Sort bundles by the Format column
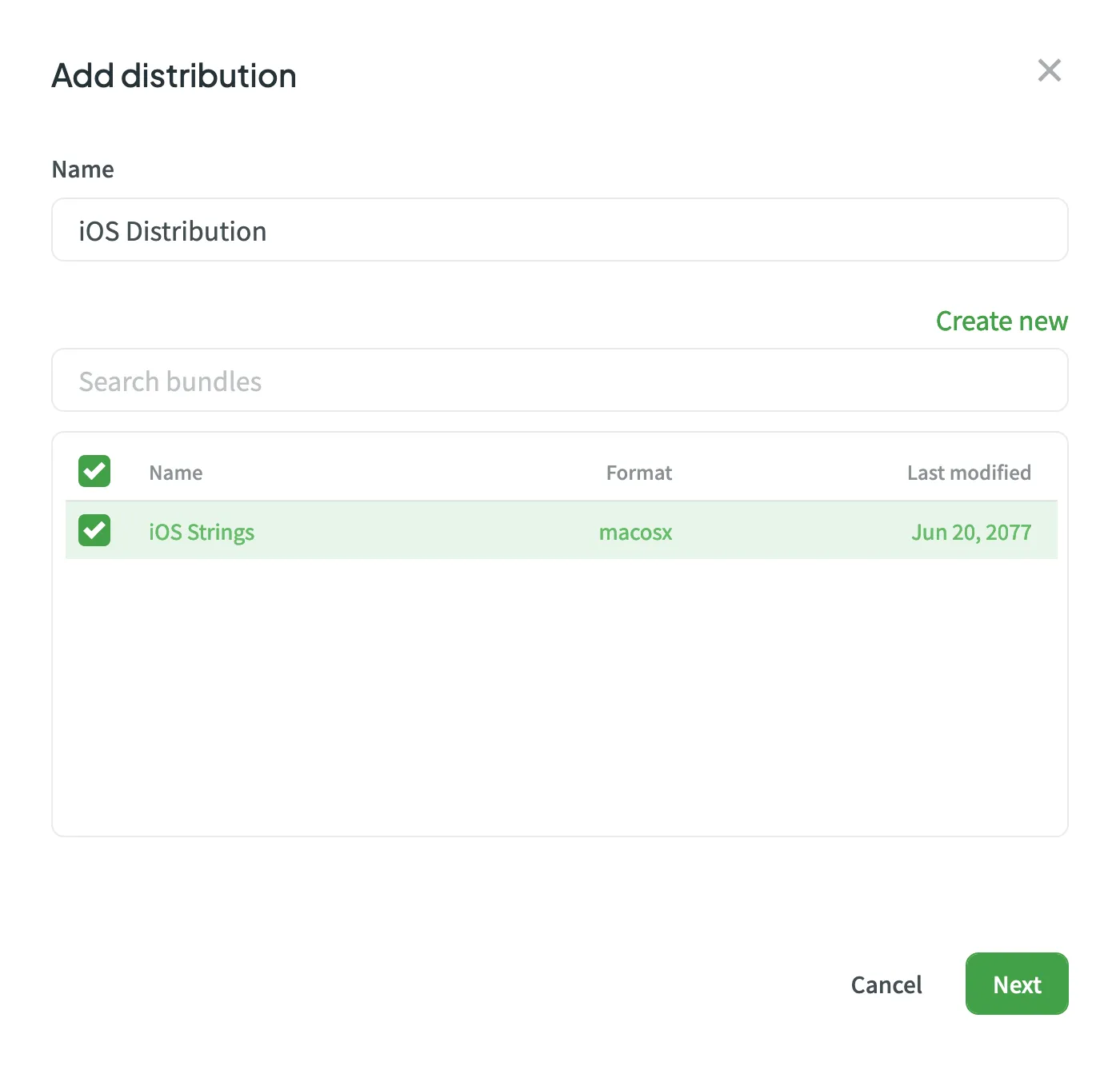 [x=638, y=473]
